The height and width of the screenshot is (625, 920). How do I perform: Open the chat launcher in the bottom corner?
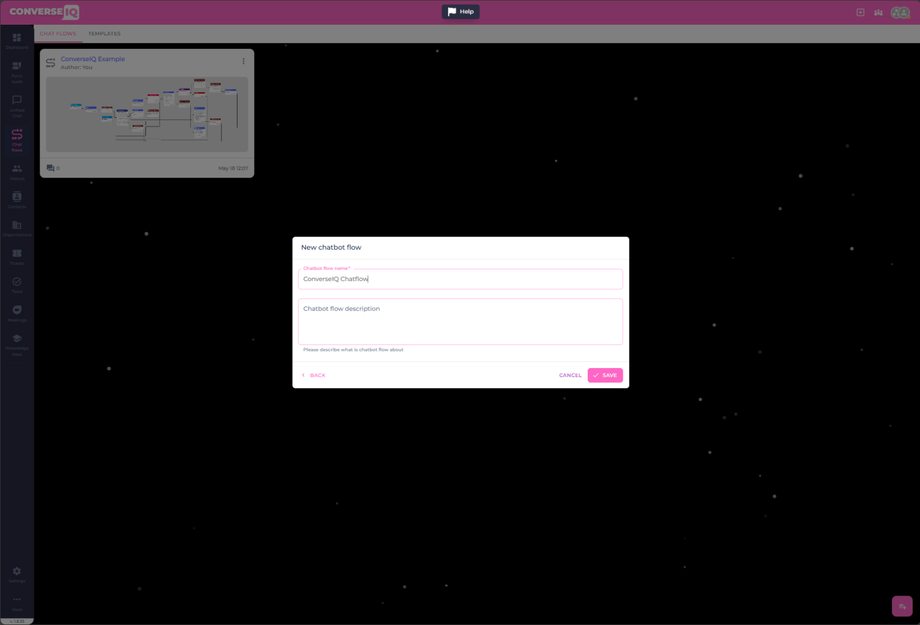[902, 606]
